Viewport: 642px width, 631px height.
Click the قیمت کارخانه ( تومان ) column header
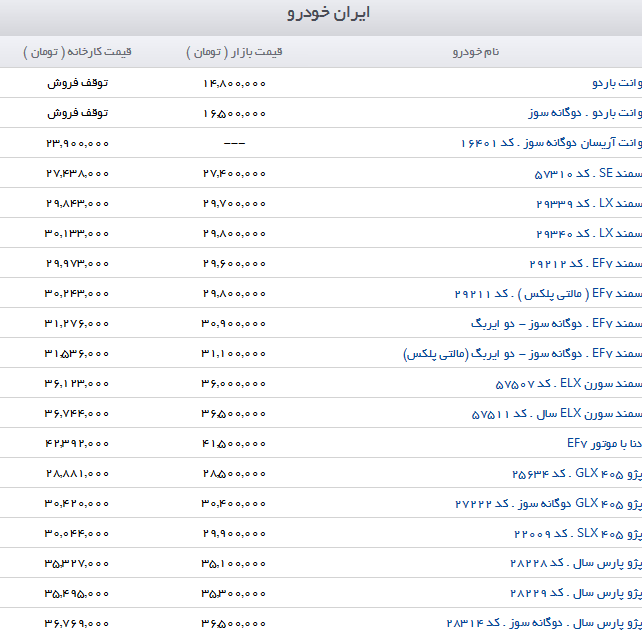click(x=77, y=52)
